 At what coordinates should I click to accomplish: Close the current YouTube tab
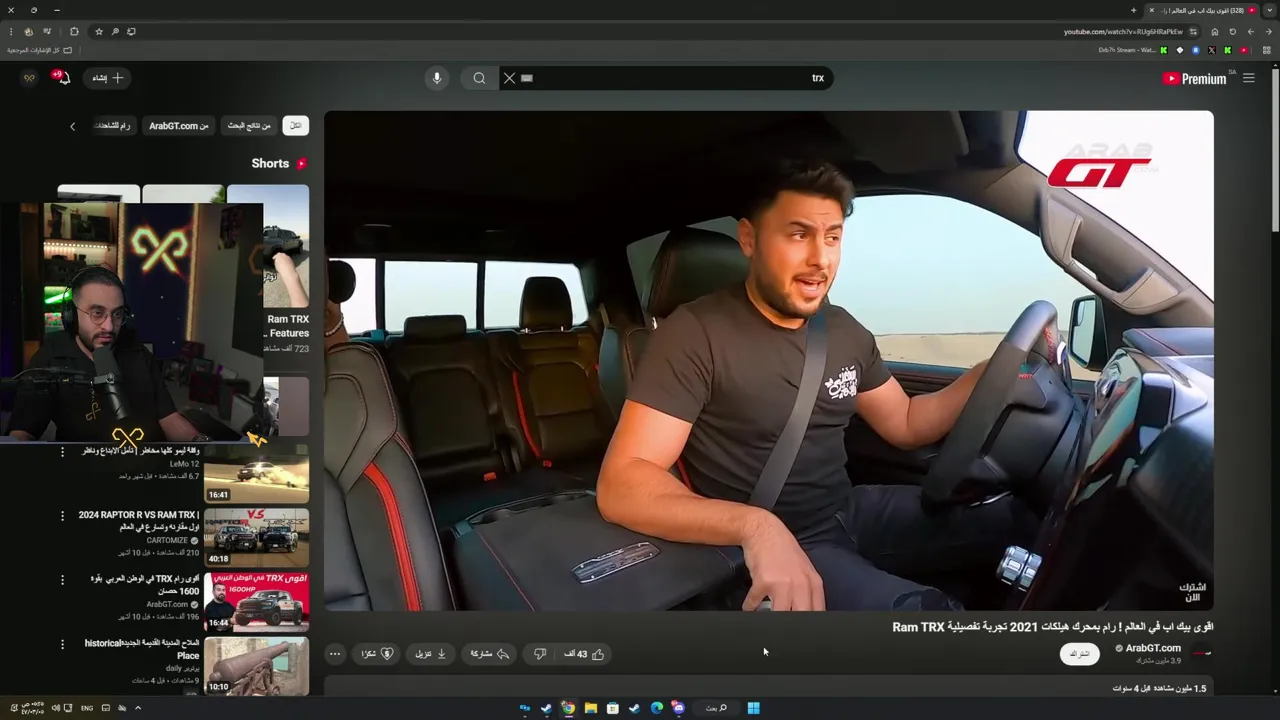pos(1151,10)
